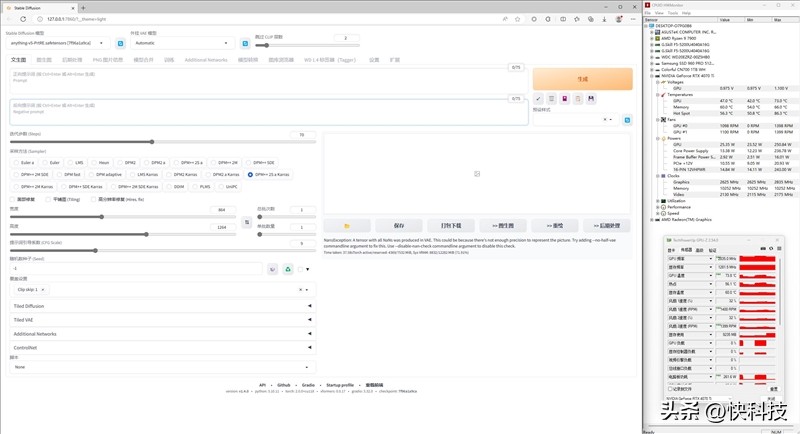The width and height of the screenshot is (800, 434).
Task: Expand the ControlNet section
Action: pyautogui.click(x=160, y=348)
